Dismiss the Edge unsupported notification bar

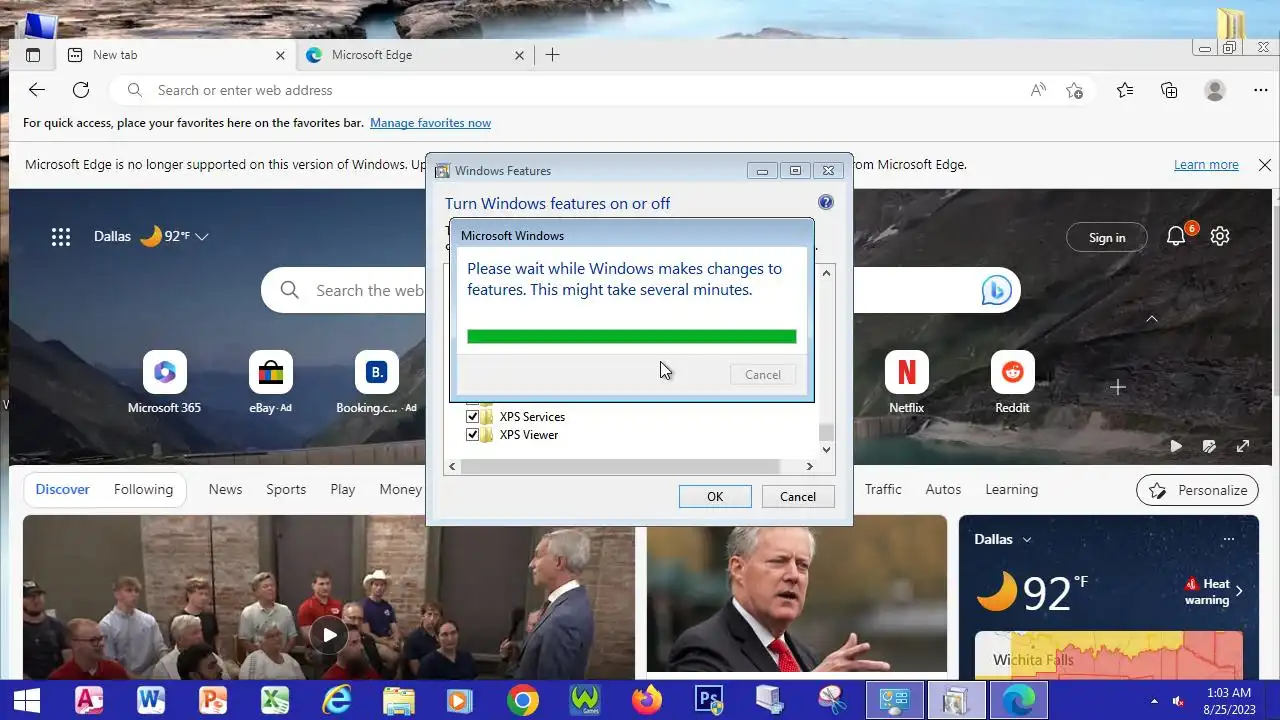1264,165
